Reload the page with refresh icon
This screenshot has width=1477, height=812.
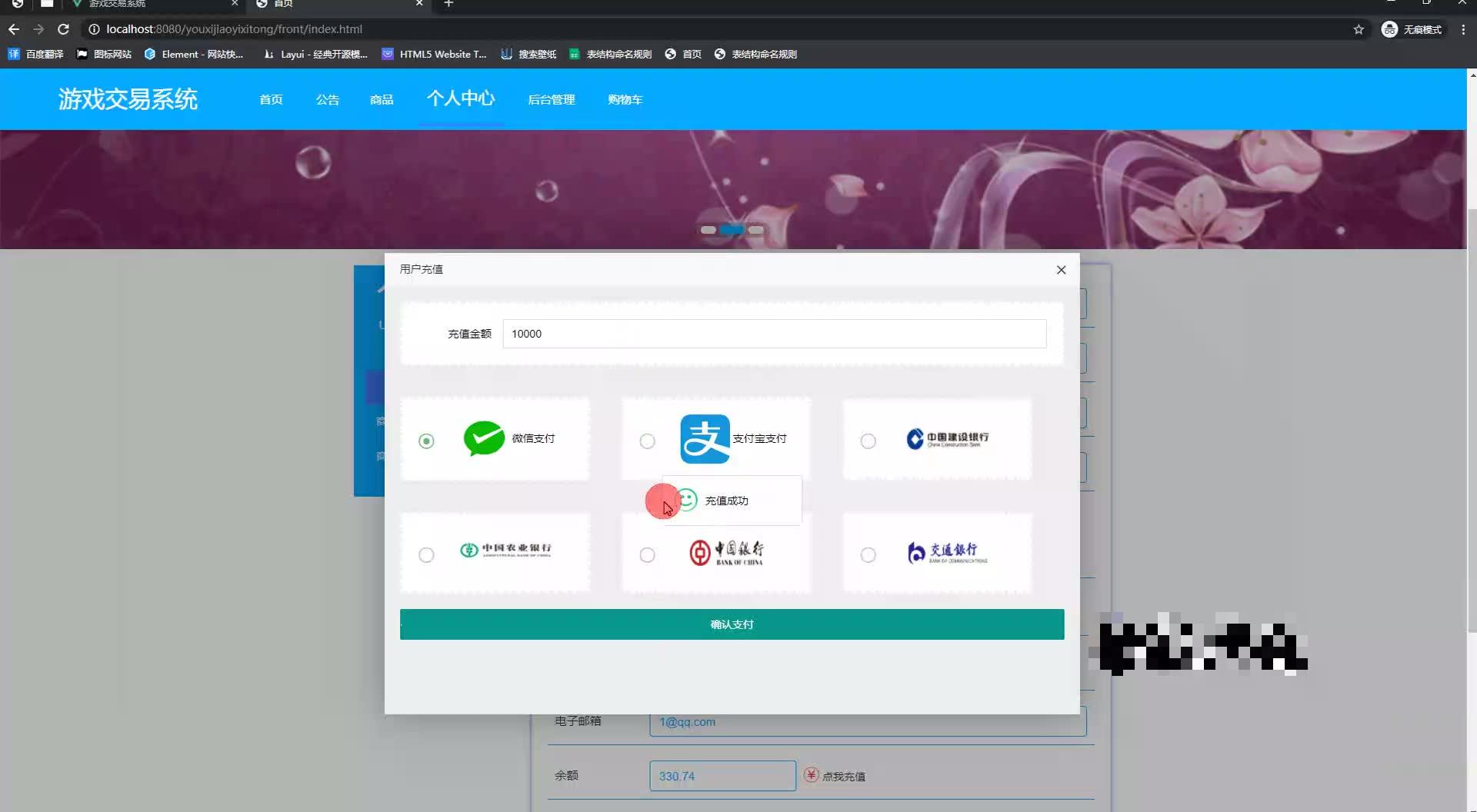[64, 29]
